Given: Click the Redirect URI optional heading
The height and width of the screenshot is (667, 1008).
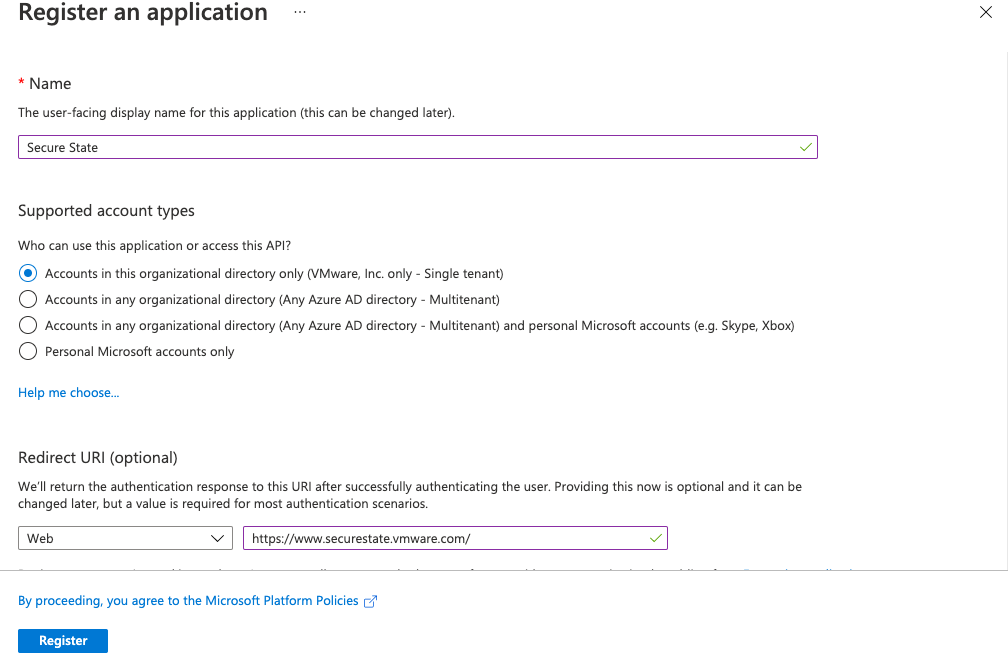Looking at the screenshot, I should 98,456.
